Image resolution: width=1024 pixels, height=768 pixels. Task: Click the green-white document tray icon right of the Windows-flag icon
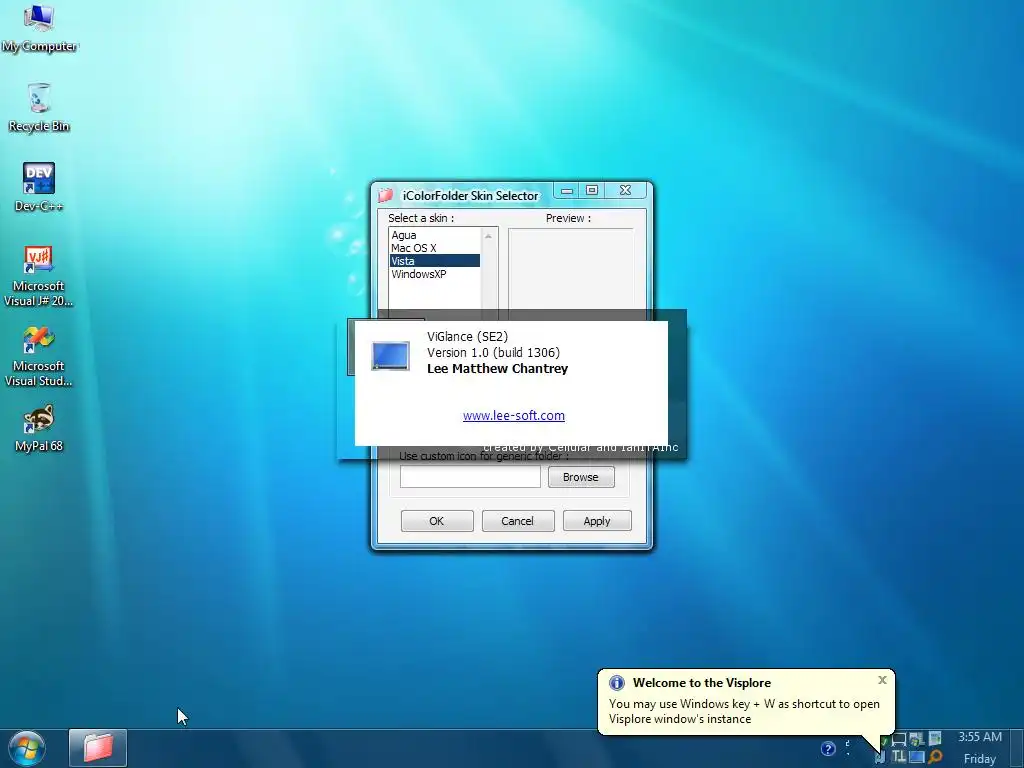(935, 739)
